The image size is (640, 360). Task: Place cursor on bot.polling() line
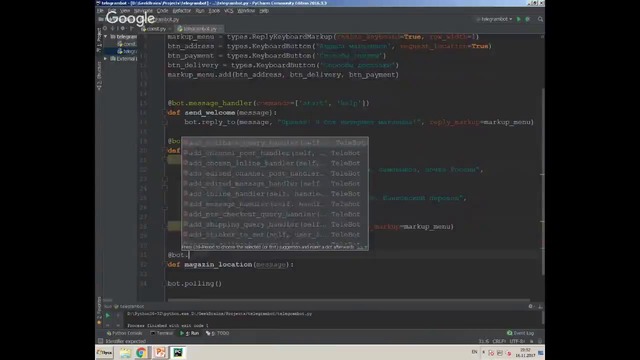[x=194, y=283]
